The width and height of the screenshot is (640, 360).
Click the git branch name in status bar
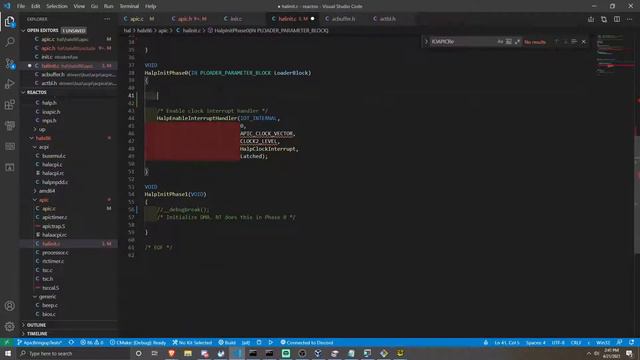pyautogui.click(x=40, y=342)
